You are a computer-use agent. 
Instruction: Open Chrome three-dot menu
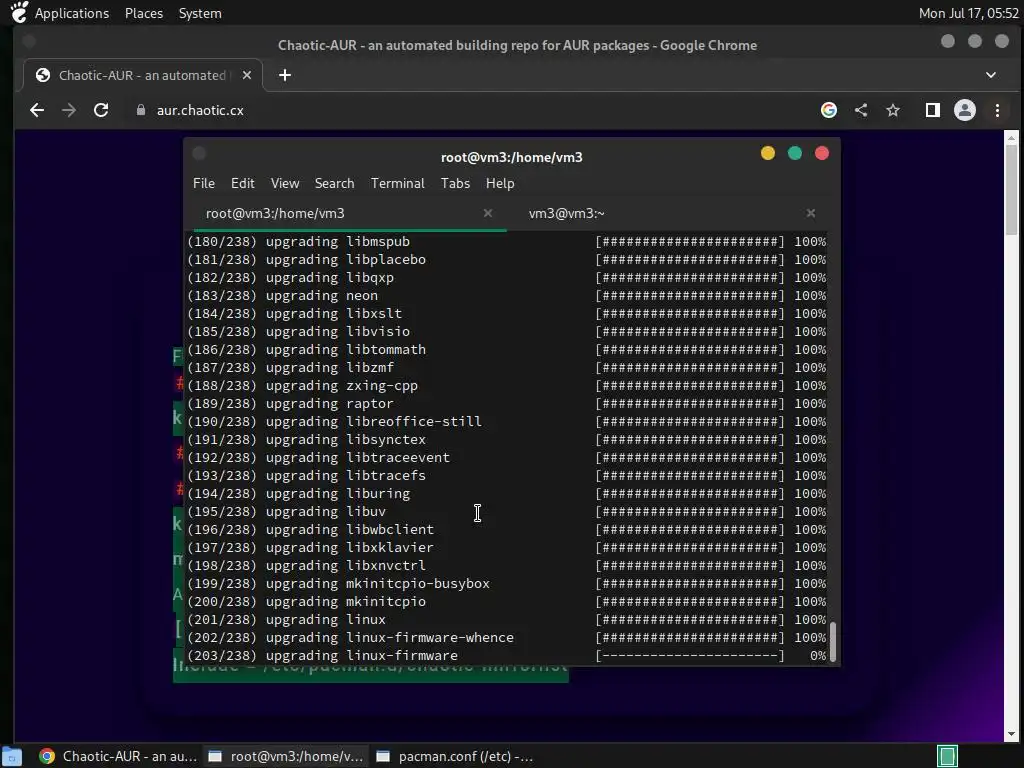click(x=997, y=110)
